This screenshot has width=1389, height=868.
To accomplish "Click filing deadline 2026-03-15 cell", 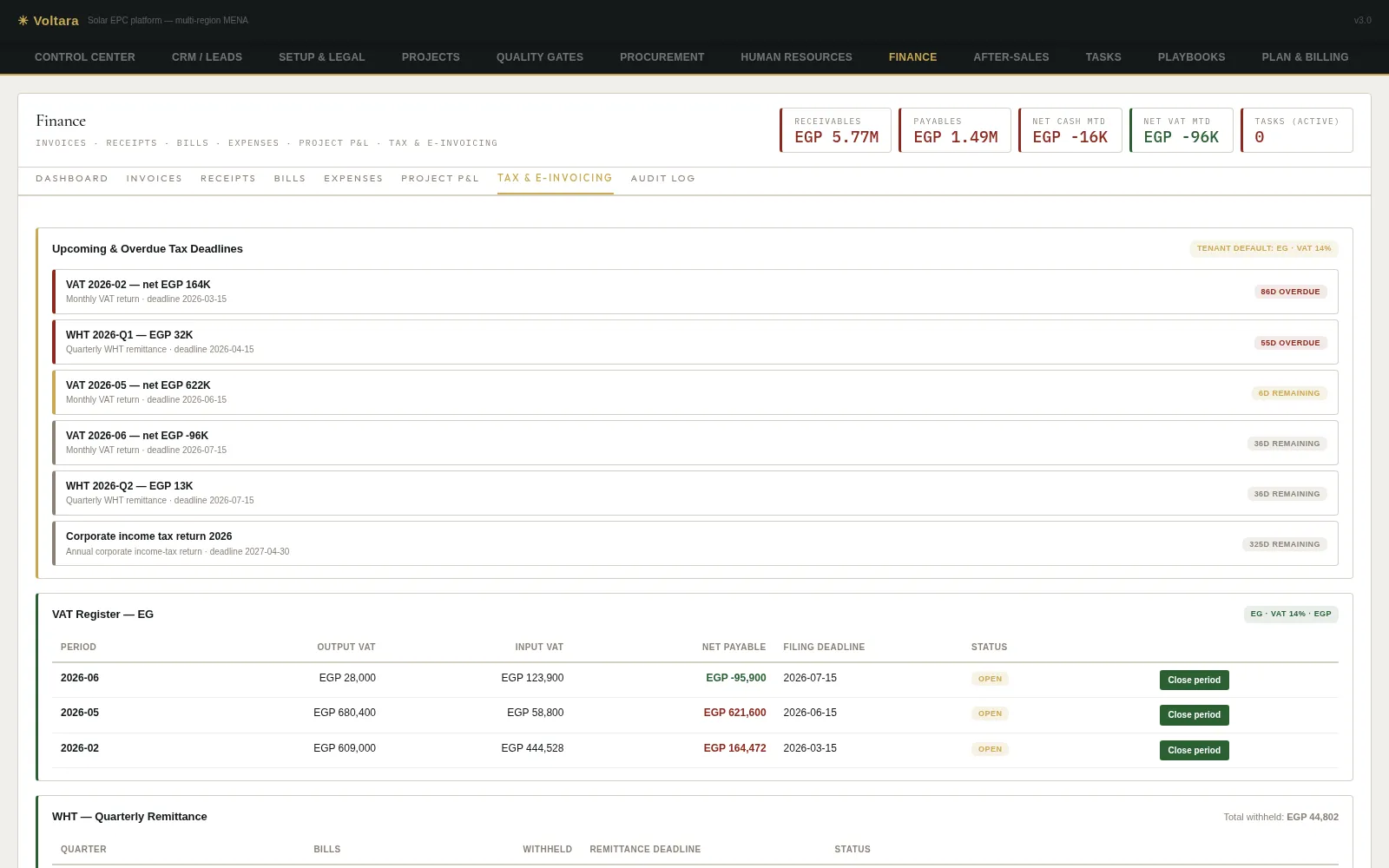I will tap(810, 748).
